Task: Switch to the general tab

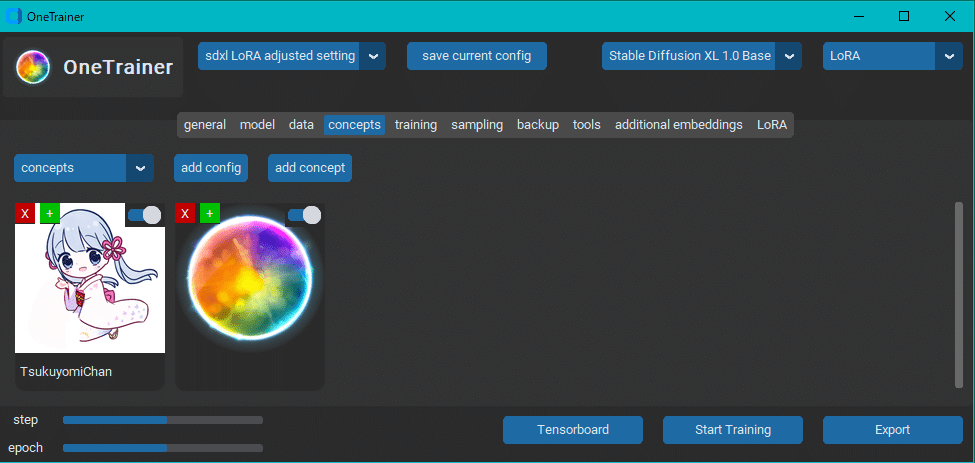Action: pyautogui.click(x=205, y=125)
